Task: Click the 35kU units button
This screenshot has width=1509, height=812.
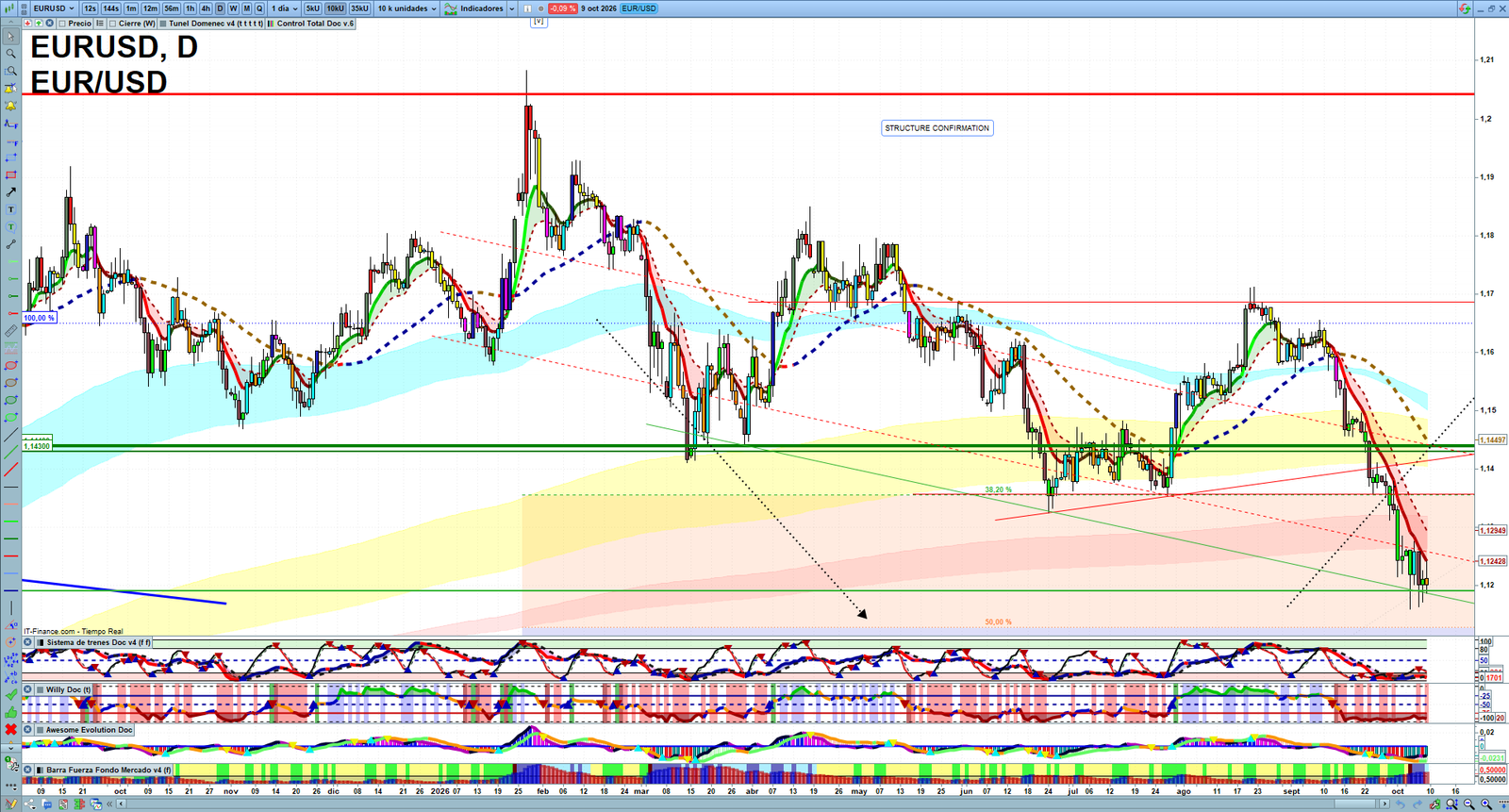Action: point(359,8)
